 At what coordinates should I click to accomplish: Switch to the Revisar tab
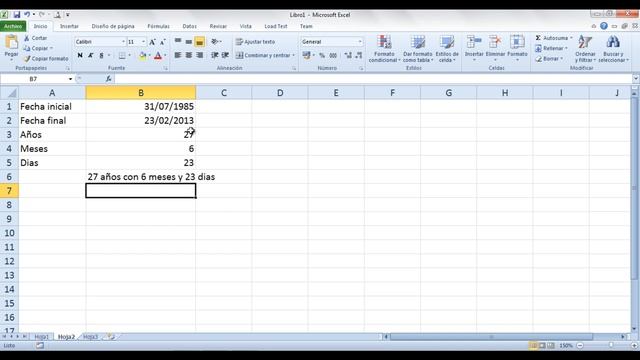(218, 26)
